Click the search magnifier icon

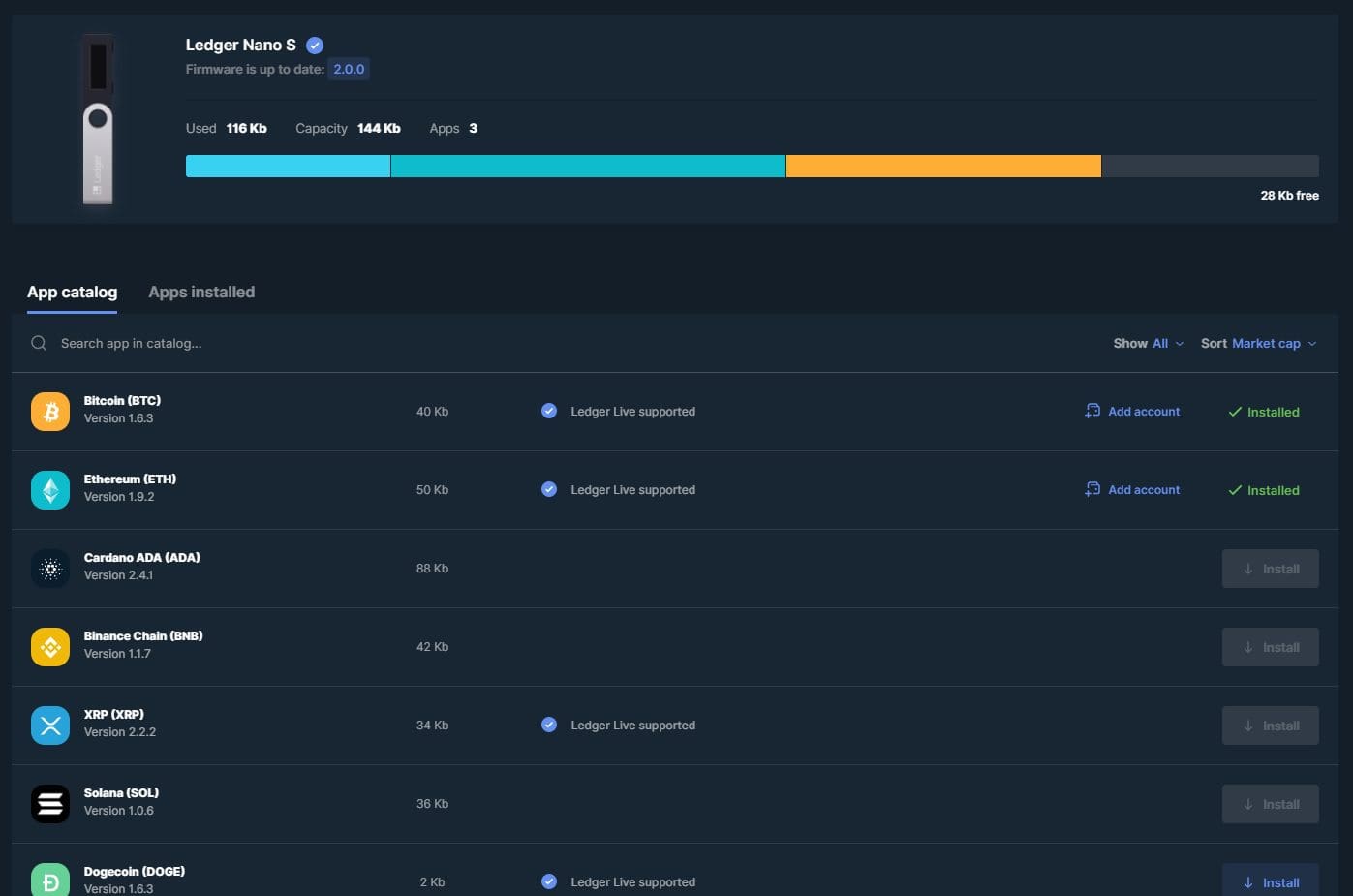tap(39, 343)
